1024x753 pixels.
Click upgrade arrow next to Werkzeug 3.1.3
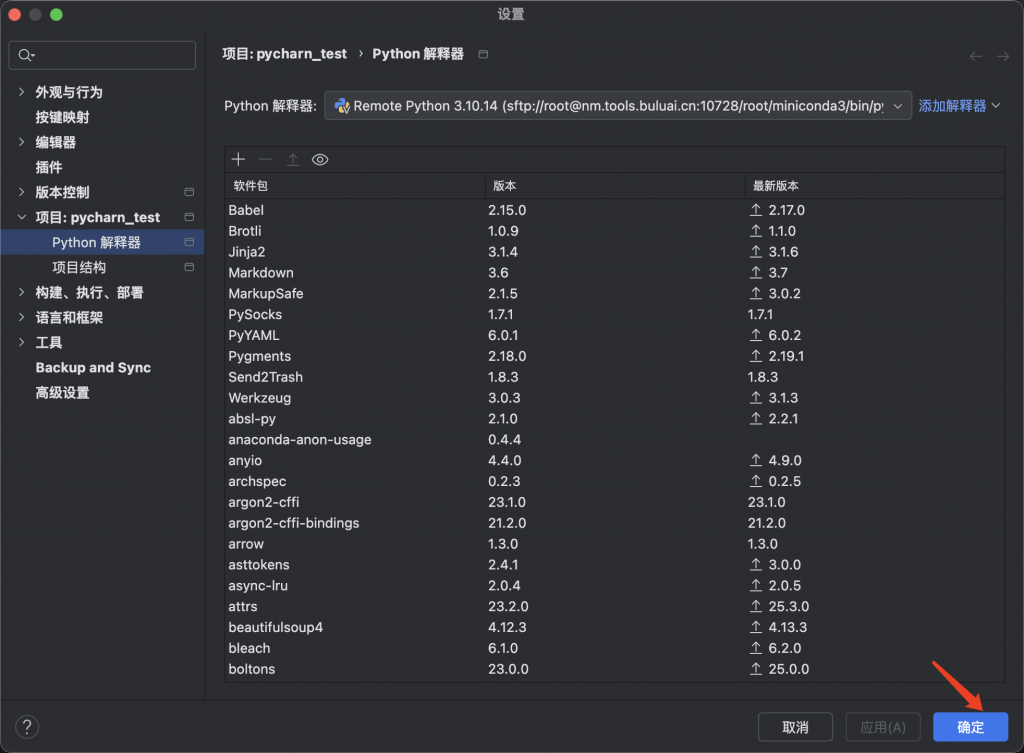(x=756, y=398)
